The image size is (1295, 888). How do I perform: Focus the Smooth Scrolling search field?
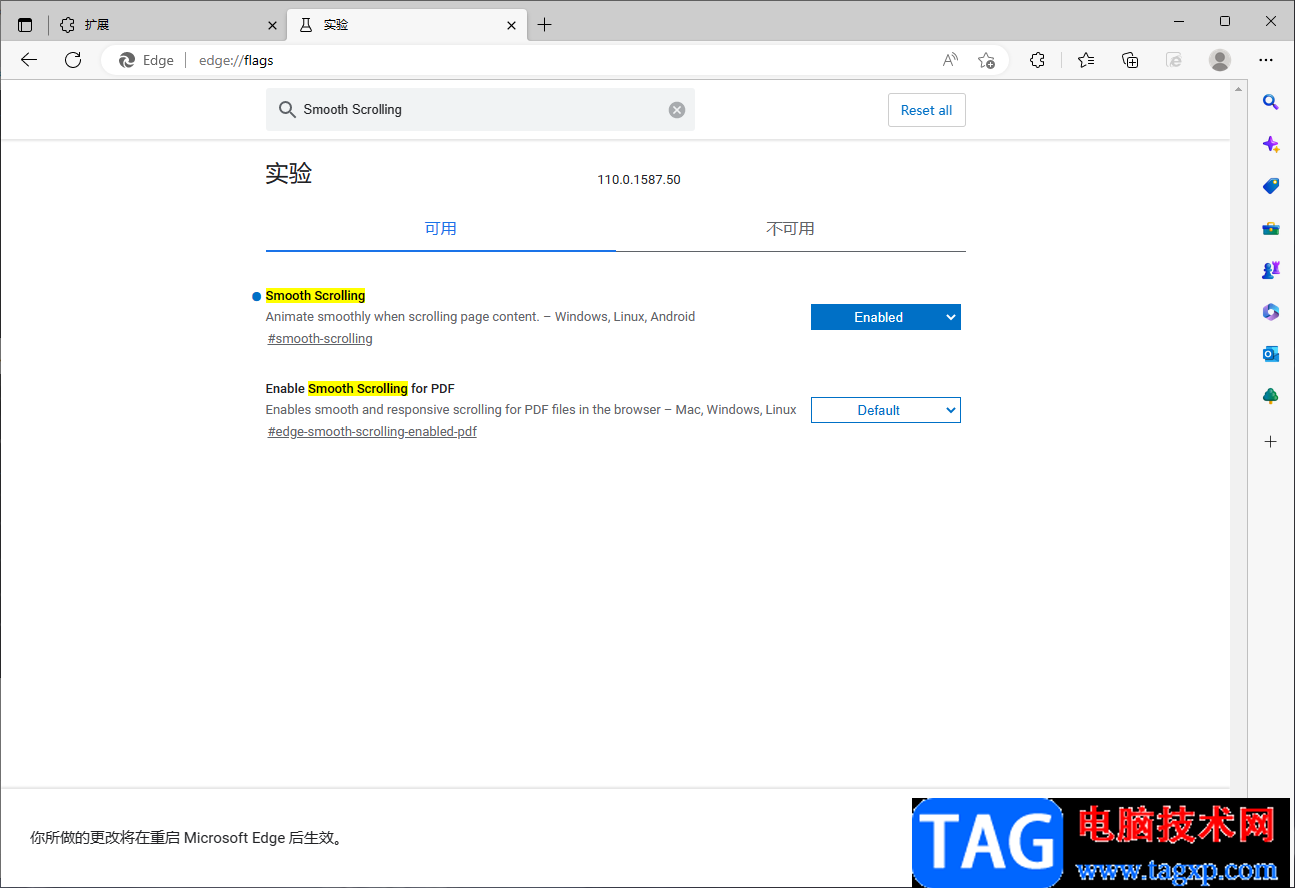tap(480, 110)
